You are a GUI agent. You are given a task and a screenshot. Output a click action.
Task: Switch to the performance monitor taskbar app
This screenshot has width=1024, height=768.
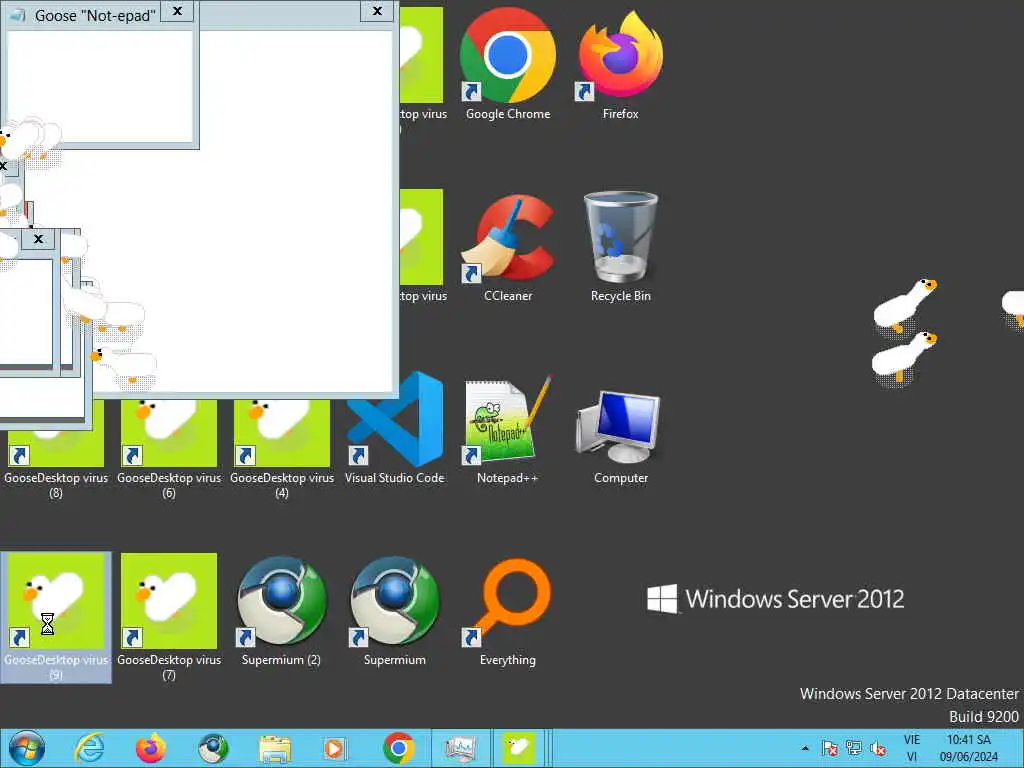coord(460,748)
